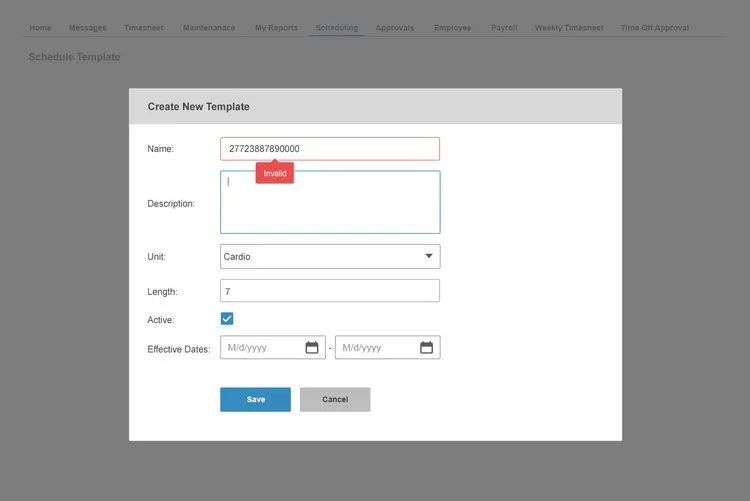
Task: Click the Description label
Action: pos(171,203)
